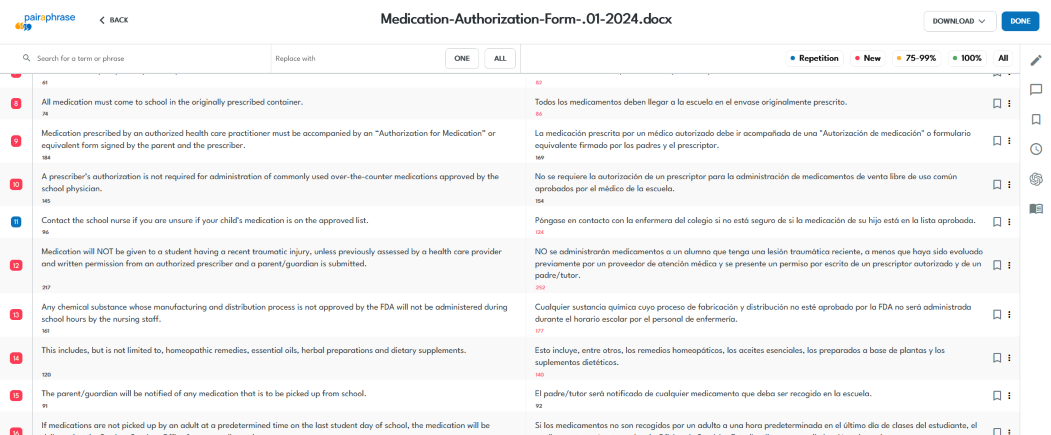Viewport: 1051px width, 435px height.
Task: Edit translation 'Esto incluye, entre otros'
Action: 739,356
